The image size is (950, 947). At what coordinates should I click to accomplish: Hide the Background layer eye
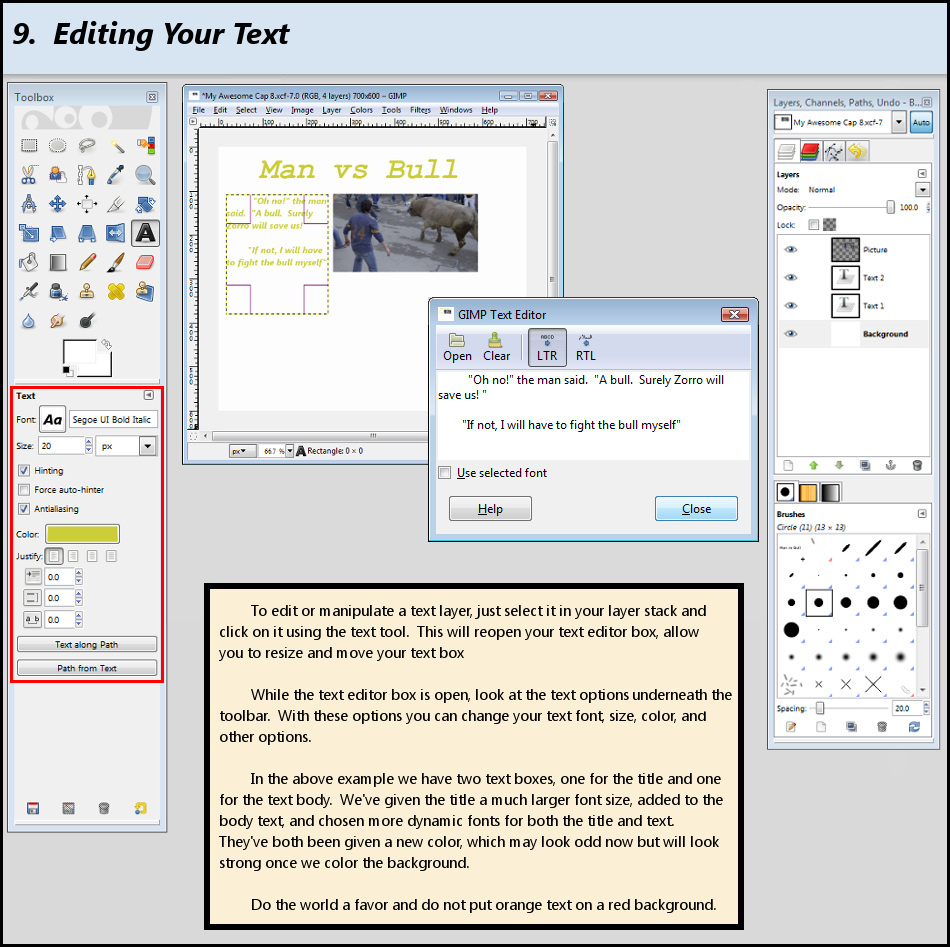click(x=791, y=334)
